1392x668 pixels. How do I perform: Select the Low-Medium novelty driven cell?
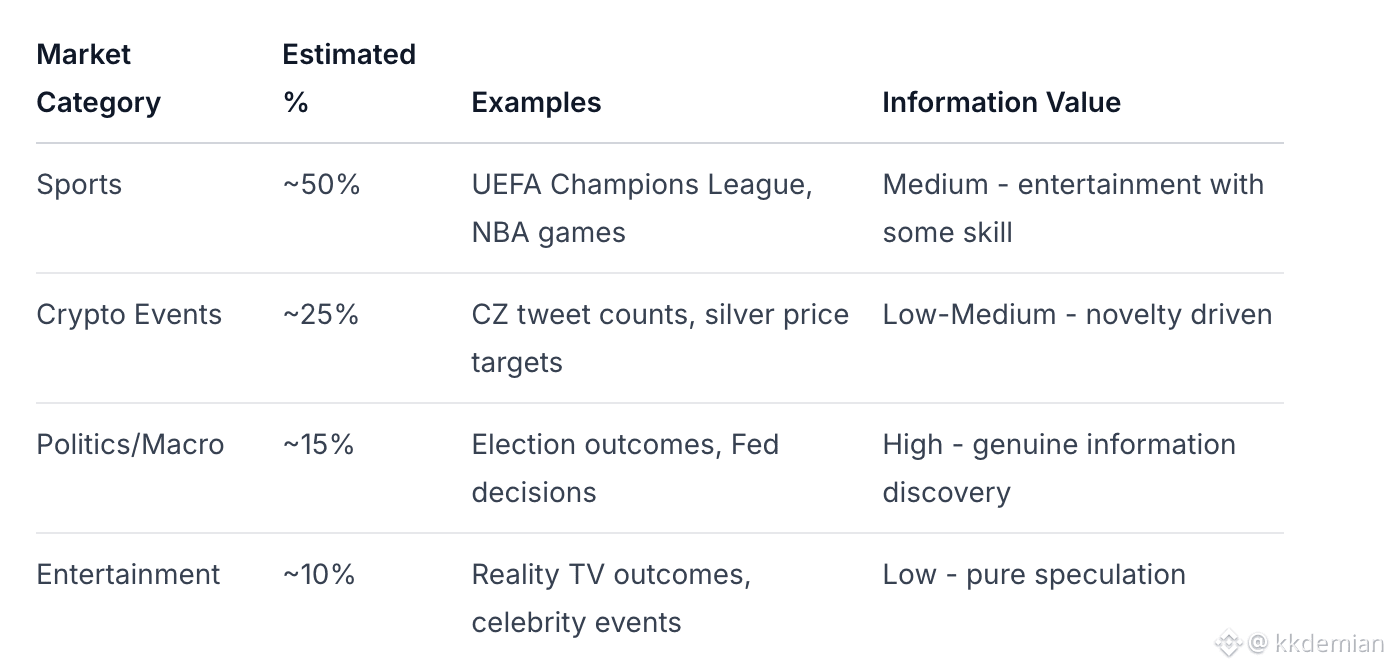tap(1077, 314)
